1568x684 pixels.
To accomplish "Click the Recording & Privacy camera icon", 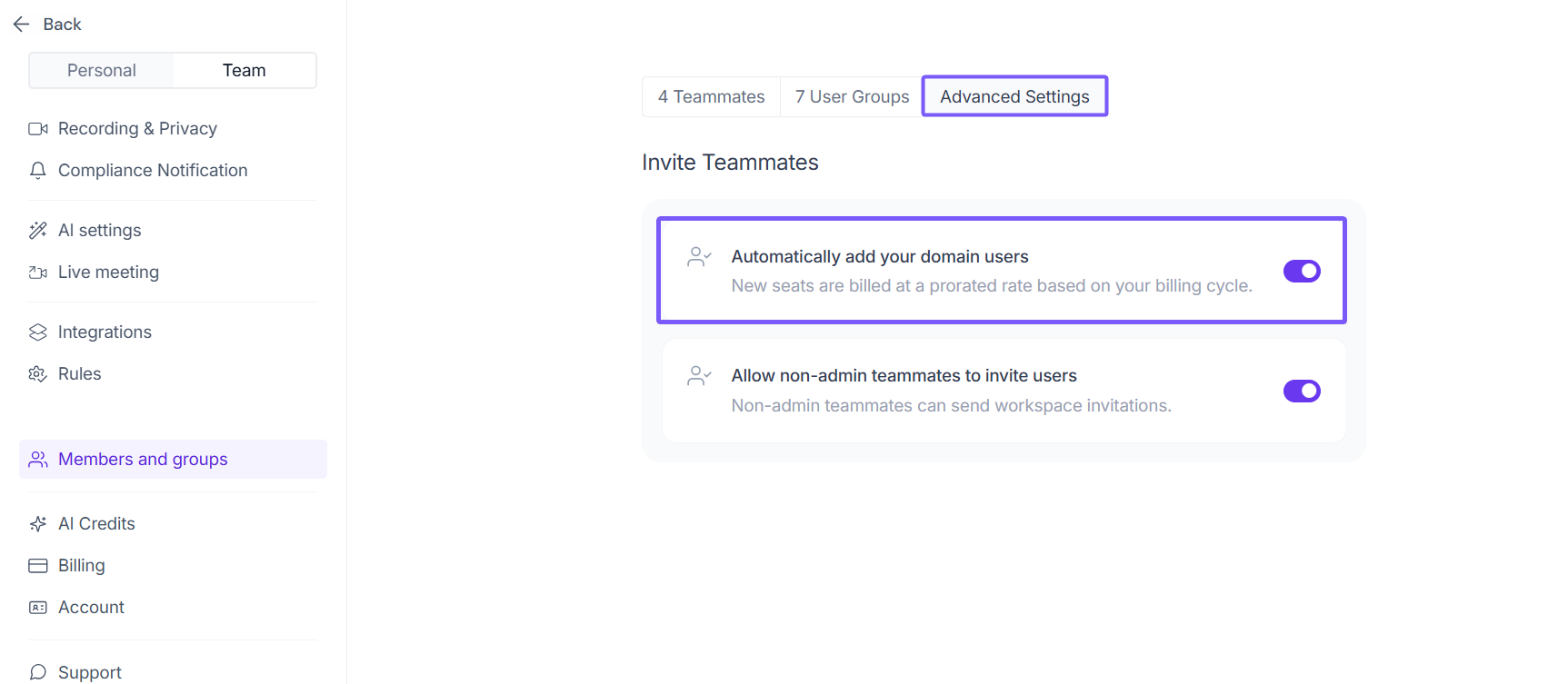I will pyautogui.click(x=38, y=129).
